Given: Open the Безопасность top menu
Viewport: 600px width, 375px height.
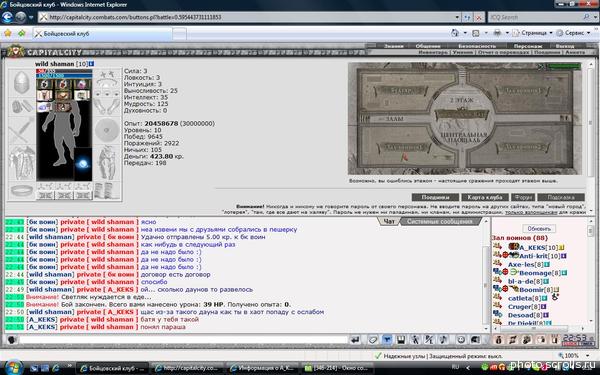Looking at the screenshot, I should (x=477, y=46).
